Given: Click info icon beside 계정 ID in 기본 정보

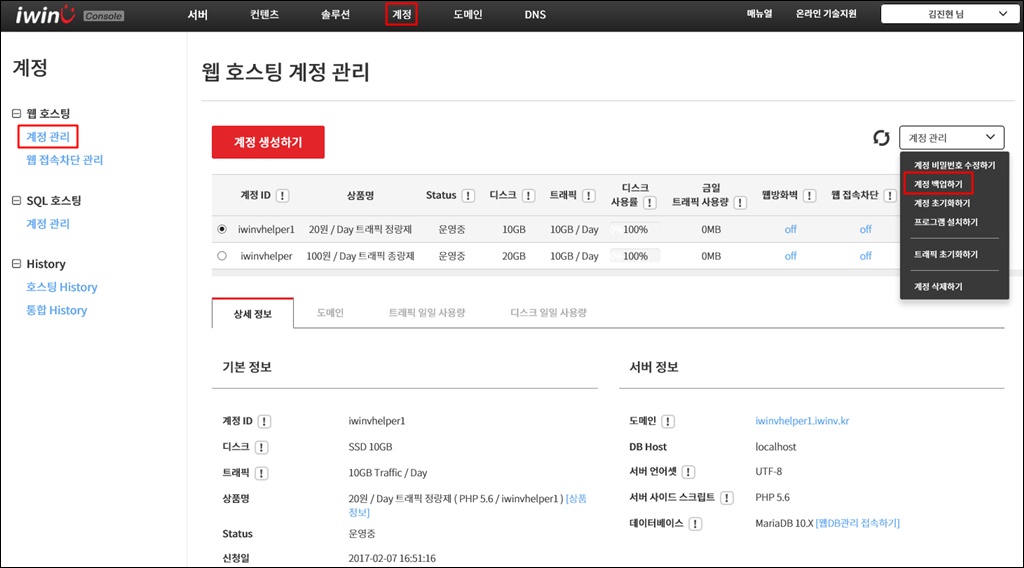Looking at the screenshot, I should (x=264, y=421).
